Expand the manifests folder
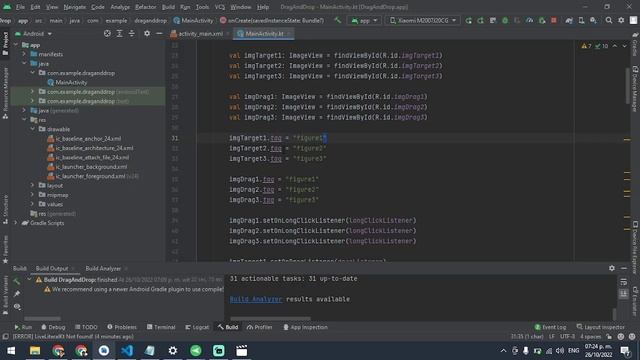Screen dimensions: 640x360 tap(24, 54)
